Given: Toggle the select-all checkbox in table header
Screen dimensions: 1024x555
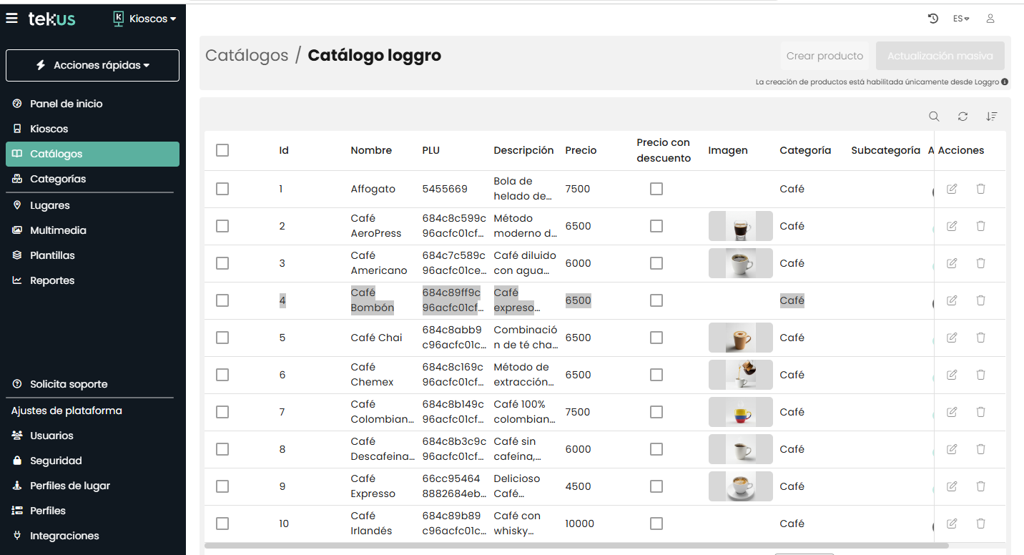Looking at the screenshot, I should coord(222,151).
